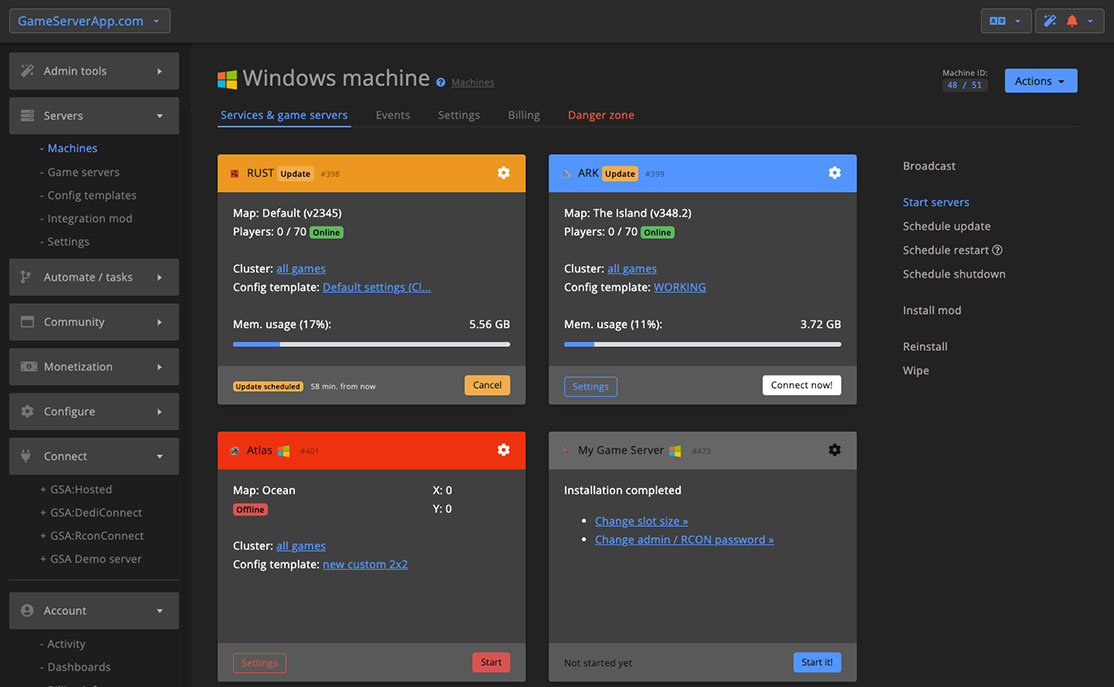This screenshot has height=687, width=1114.
Task: Open the Danger zone tab
Action: coord(601,115)
